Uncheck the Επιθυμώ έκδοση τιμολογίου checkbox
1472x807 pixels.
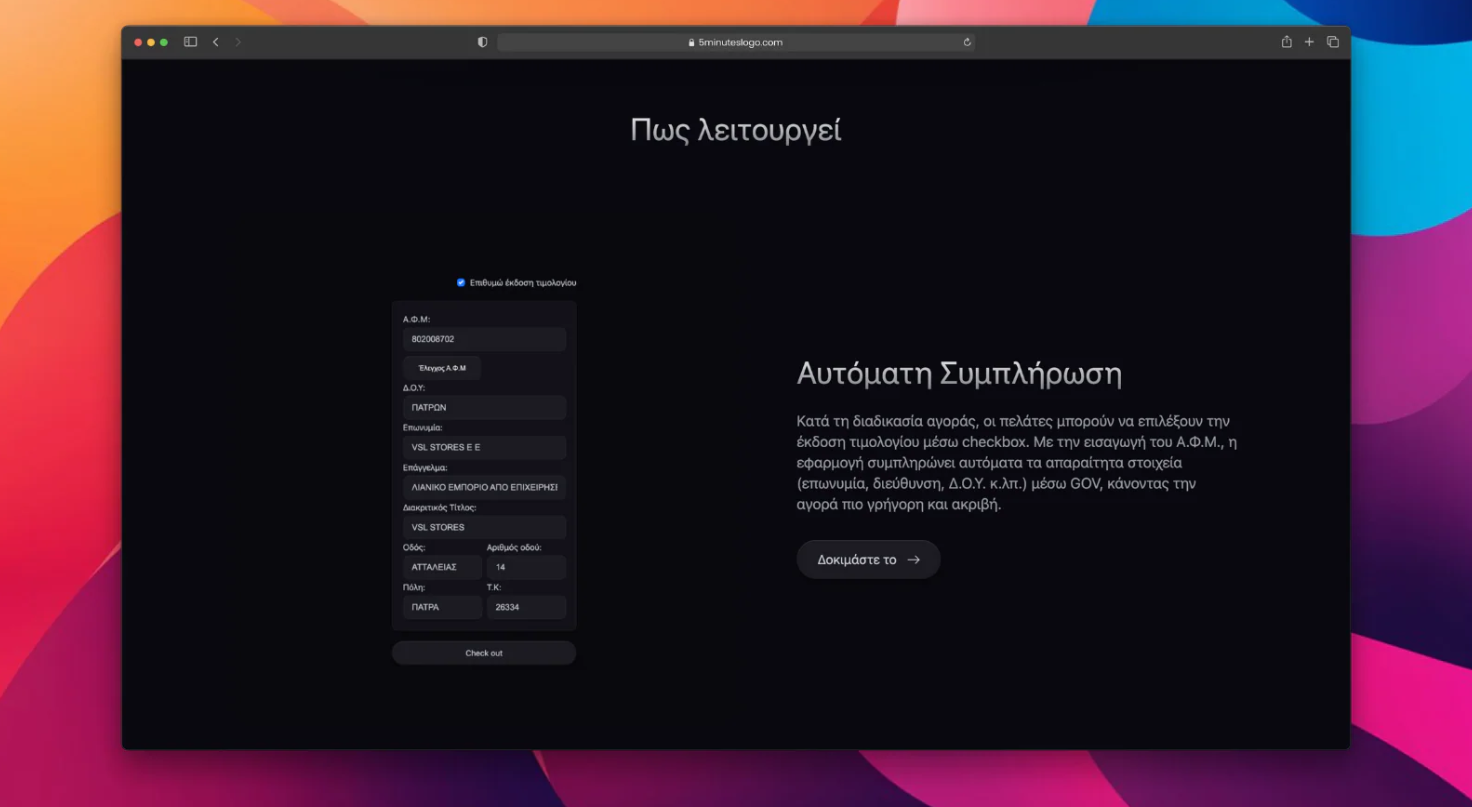461,283
